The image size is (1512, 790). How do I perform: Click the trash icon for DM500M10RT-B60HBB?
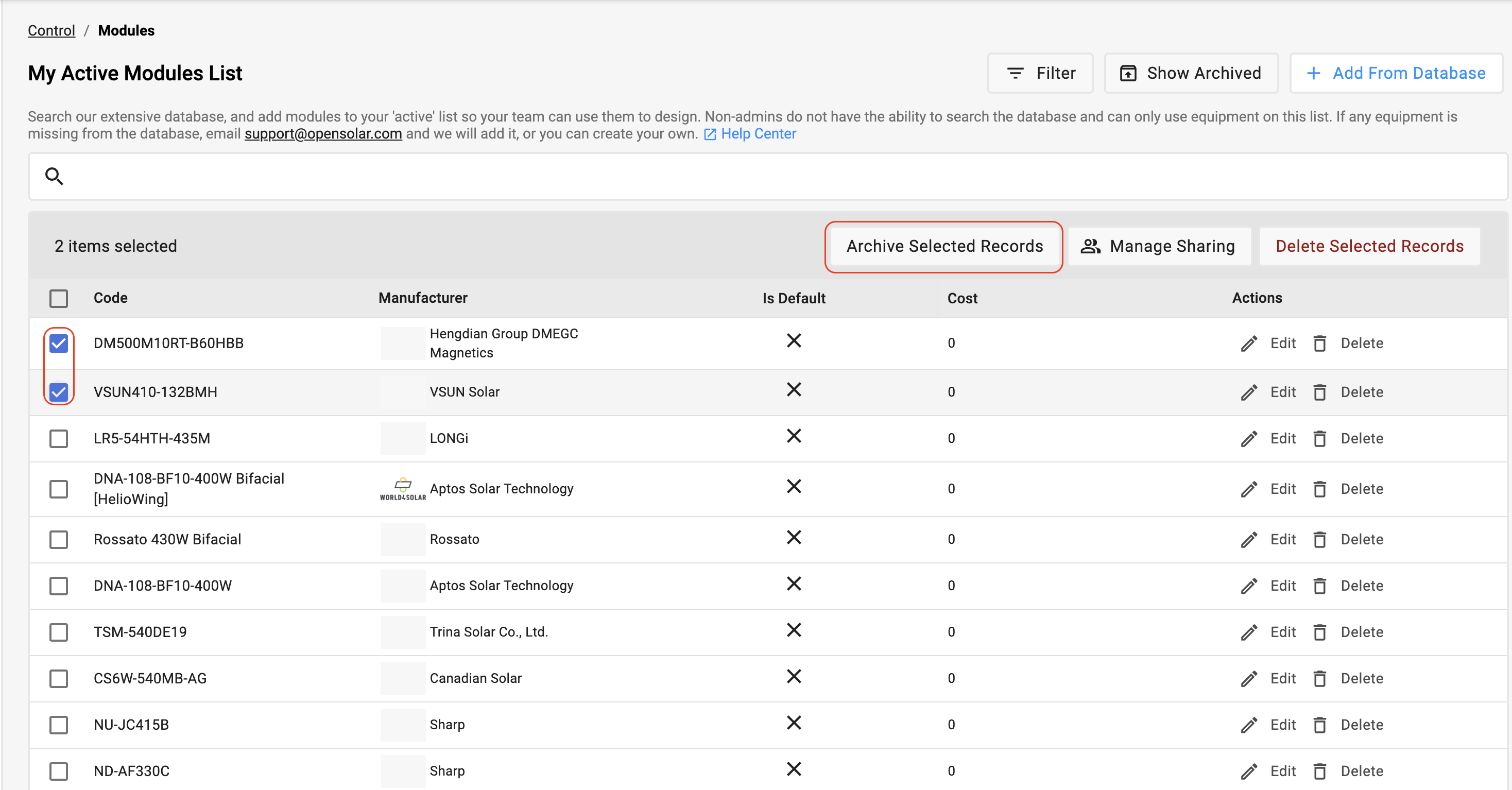point(1319,344)
